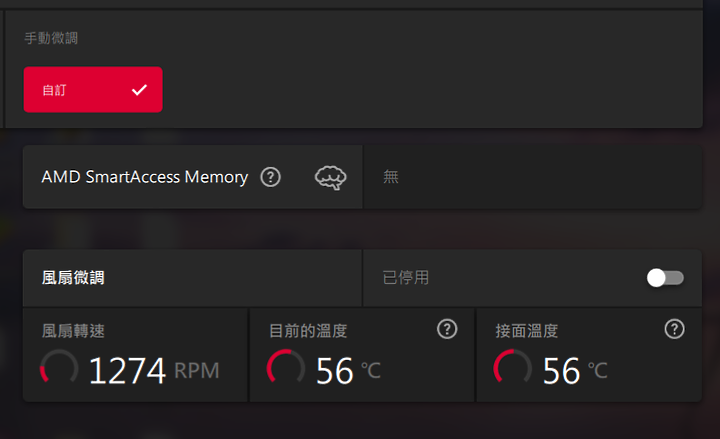Click the 目前的溫度 temperature gauge
Viewport: 720px width, 439px height.
click(286, 370)
